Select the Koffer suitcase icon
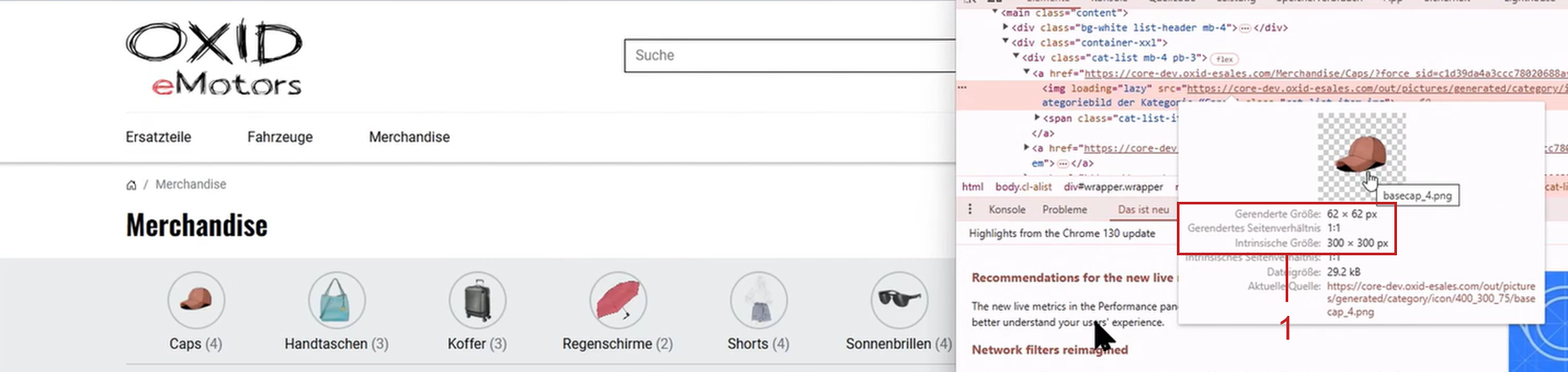The height and width of the screenshot is (372, 1568). 477,300
